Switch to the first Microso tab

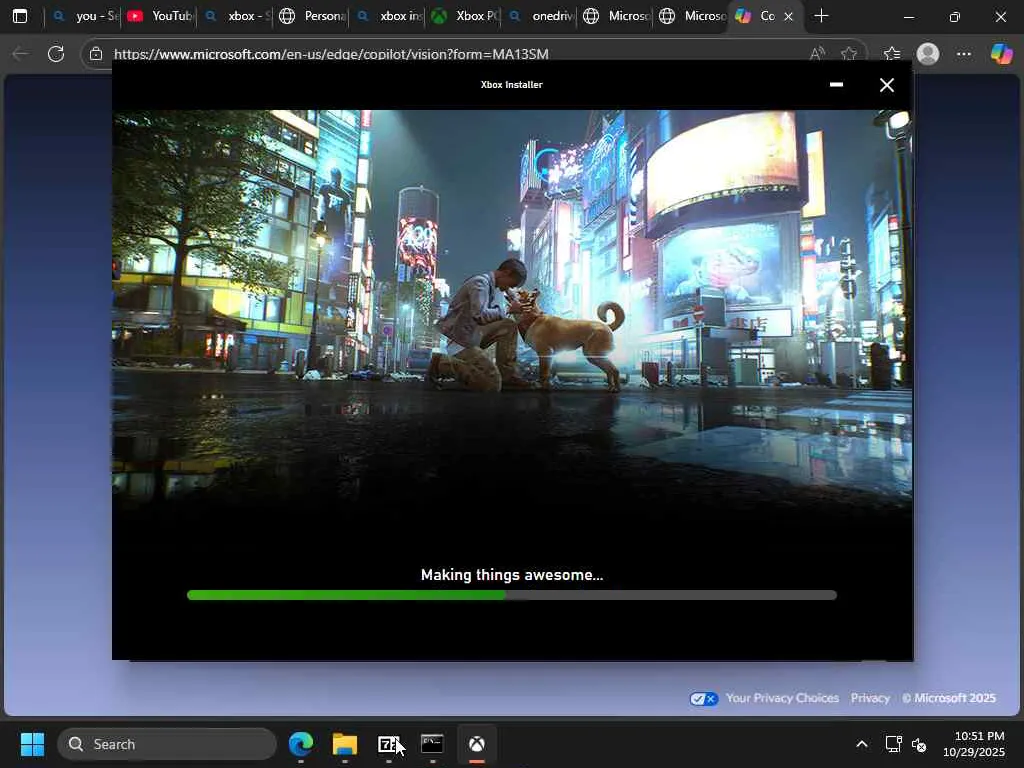[616, 16]
